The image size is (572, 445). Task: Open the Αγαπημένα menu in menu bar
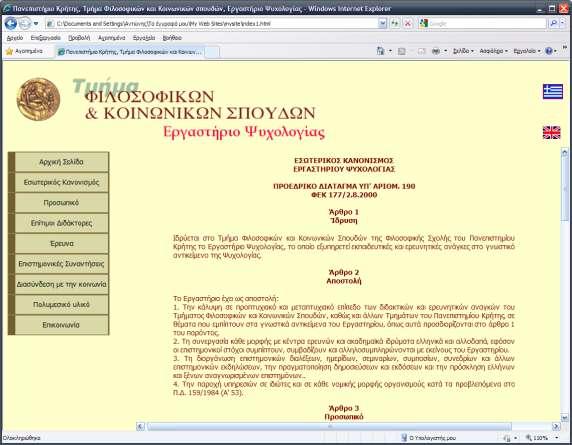(112, 38)
